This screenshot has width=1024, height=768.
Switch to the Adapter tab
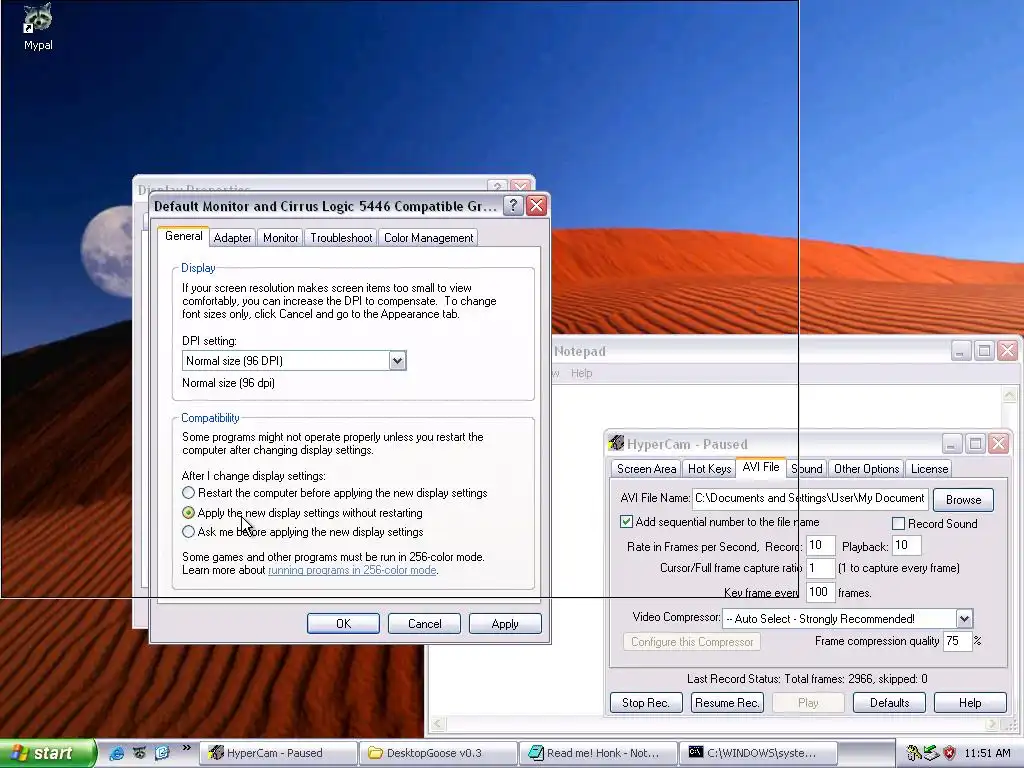point(232,238)
